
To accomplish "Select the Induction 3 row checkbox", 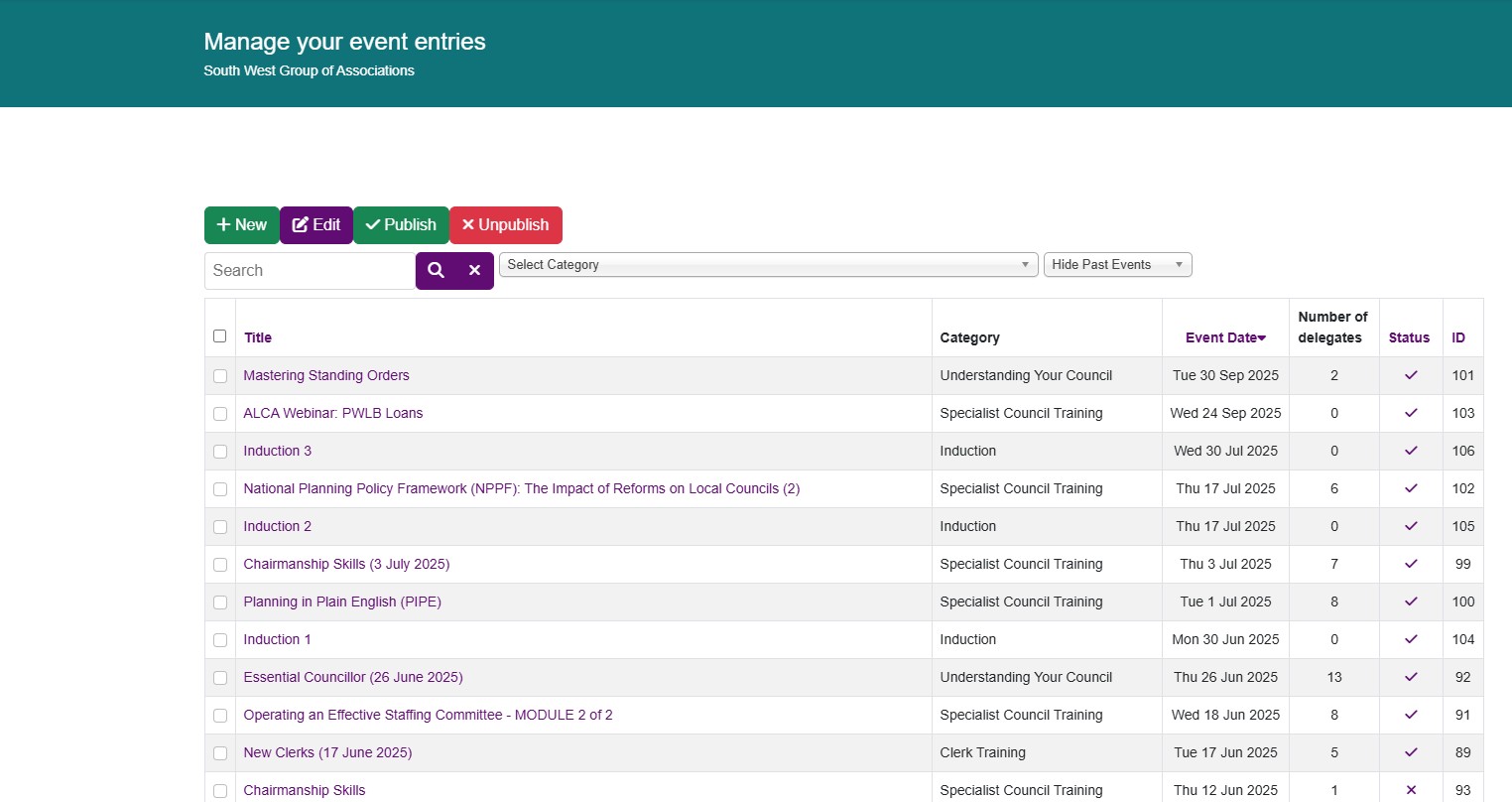I will [220, 452].
